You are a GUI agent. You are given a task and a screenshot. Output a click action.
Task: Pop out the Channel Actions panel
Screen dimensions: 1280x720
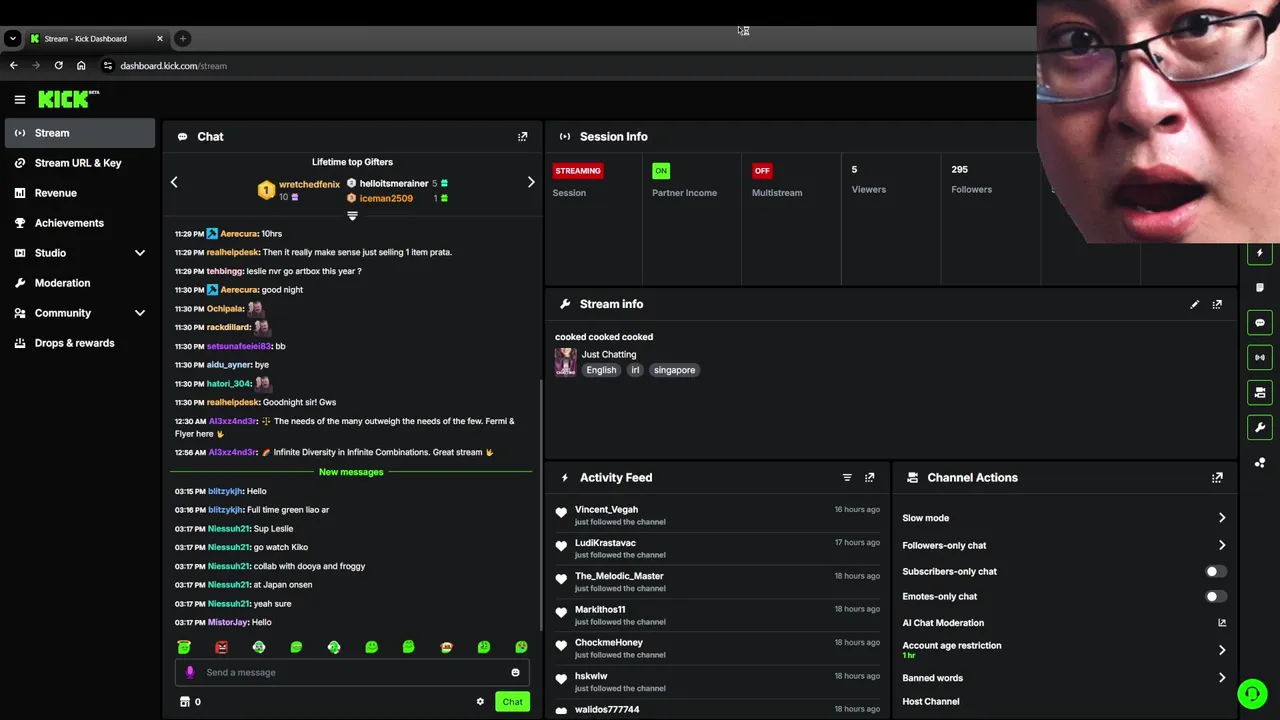point(1217,478)
